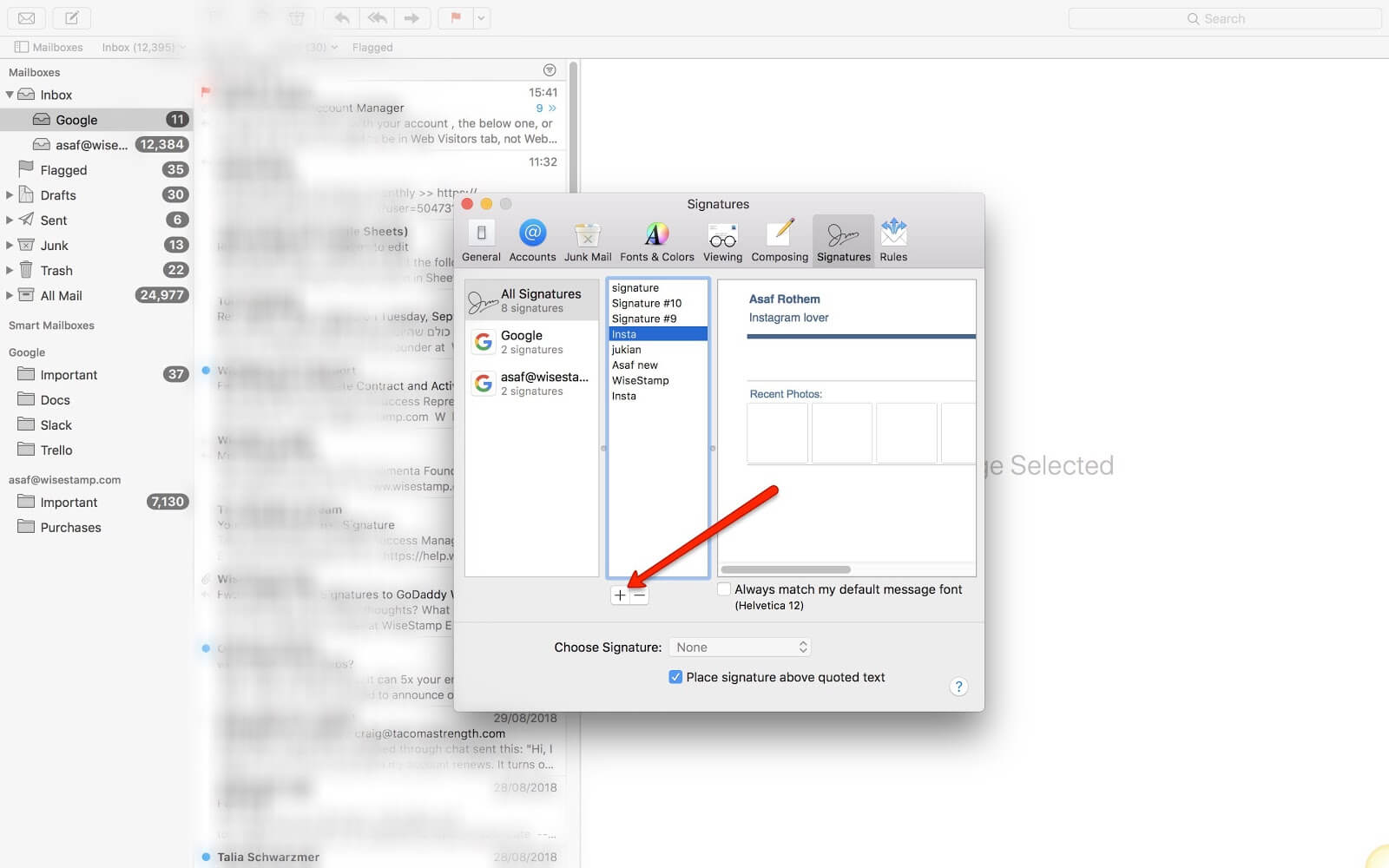The image size is (1389, 868).
Task: Open help via the question mark button
Action: (x=958, y=686)
